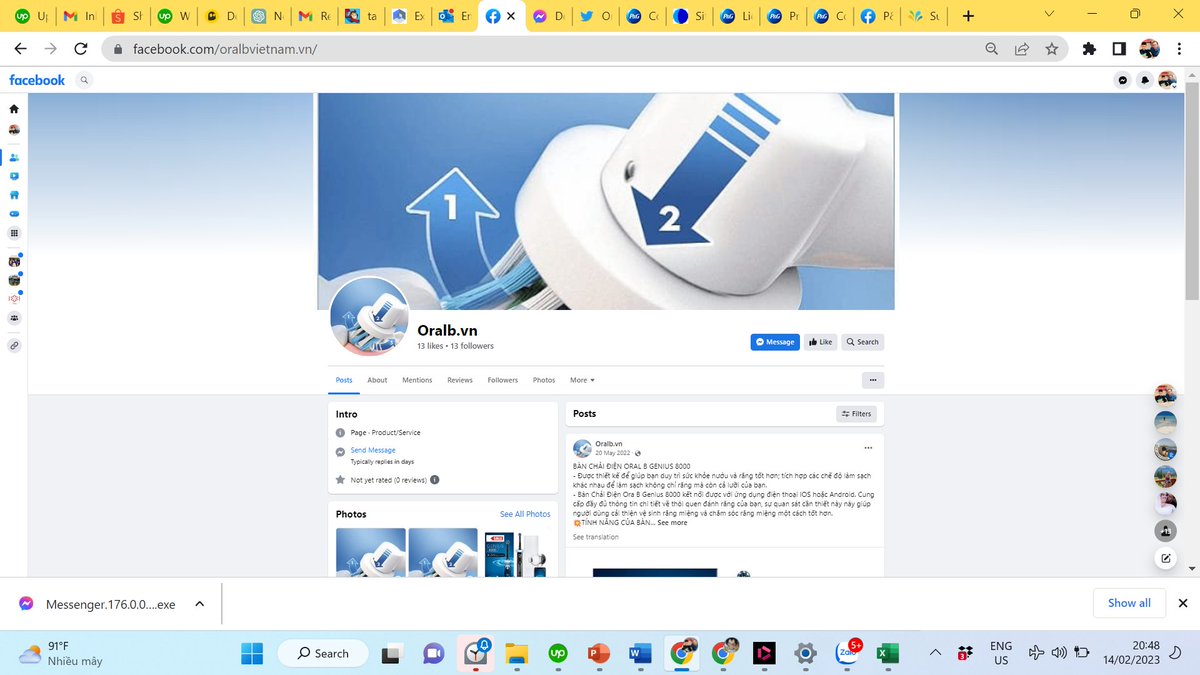The image size is (1200, 675).
Task: Open notifications bell in Facebook header
Action: 1144,80
